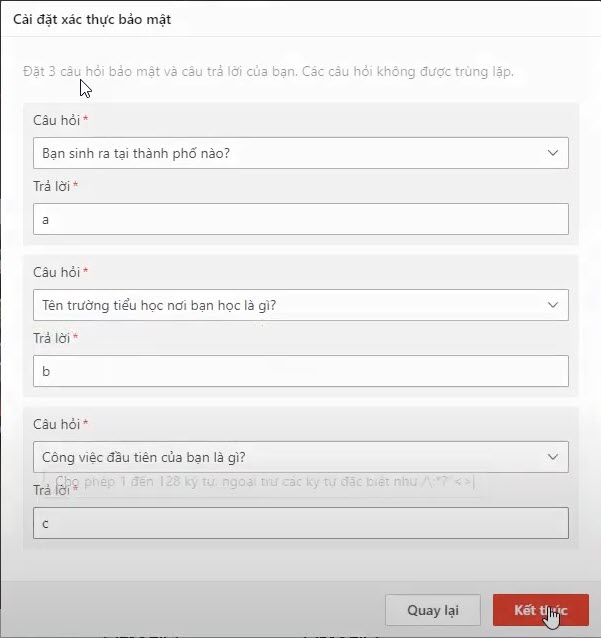Image resolution: width=601 pixels, height=638 pixels.
Task: Click the third 'Câu hỏi' label
Action: tap(57, 424)
